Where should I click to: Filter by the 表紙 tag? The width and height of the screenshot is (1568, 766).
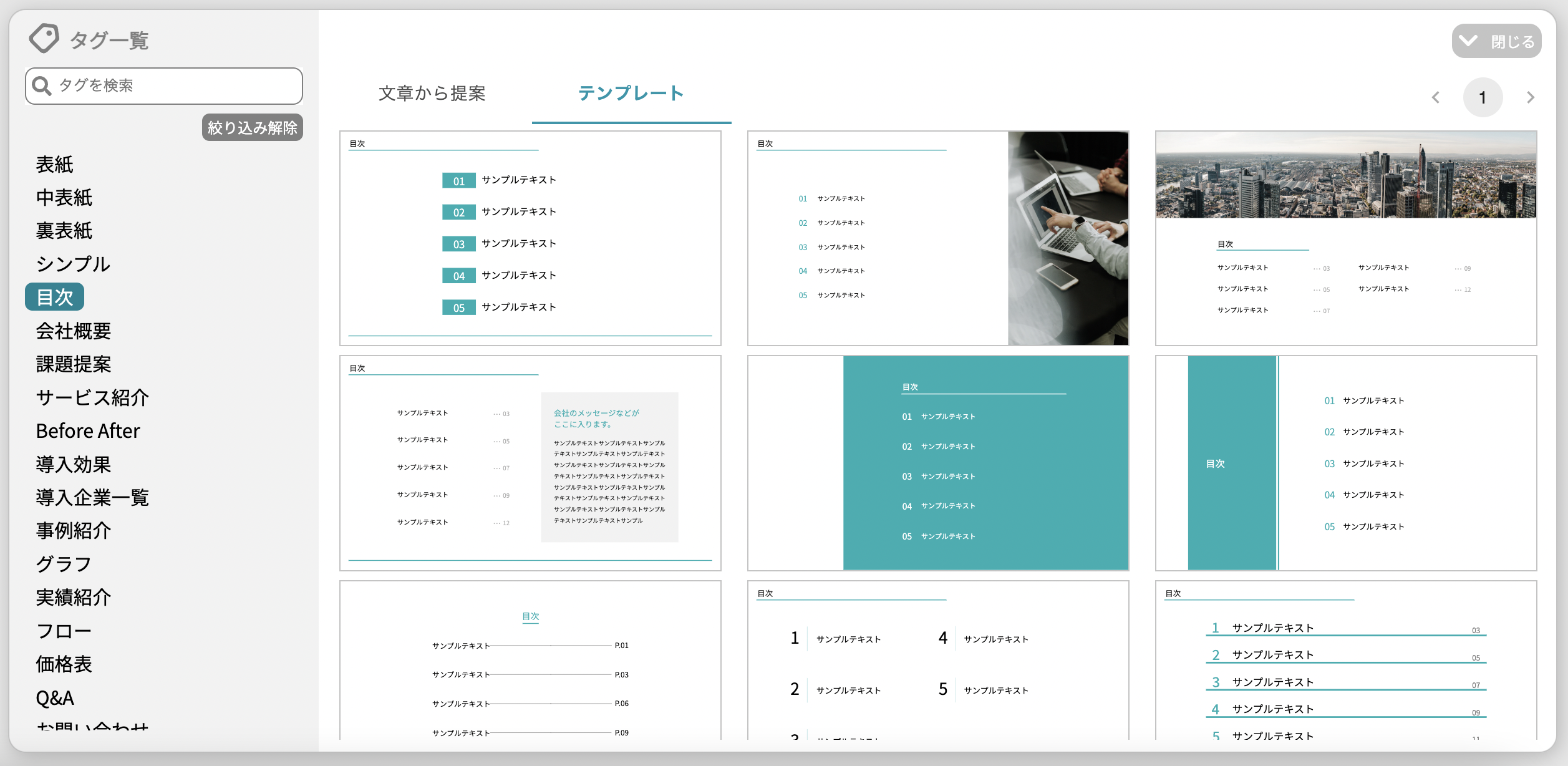(x=55, y=164)
